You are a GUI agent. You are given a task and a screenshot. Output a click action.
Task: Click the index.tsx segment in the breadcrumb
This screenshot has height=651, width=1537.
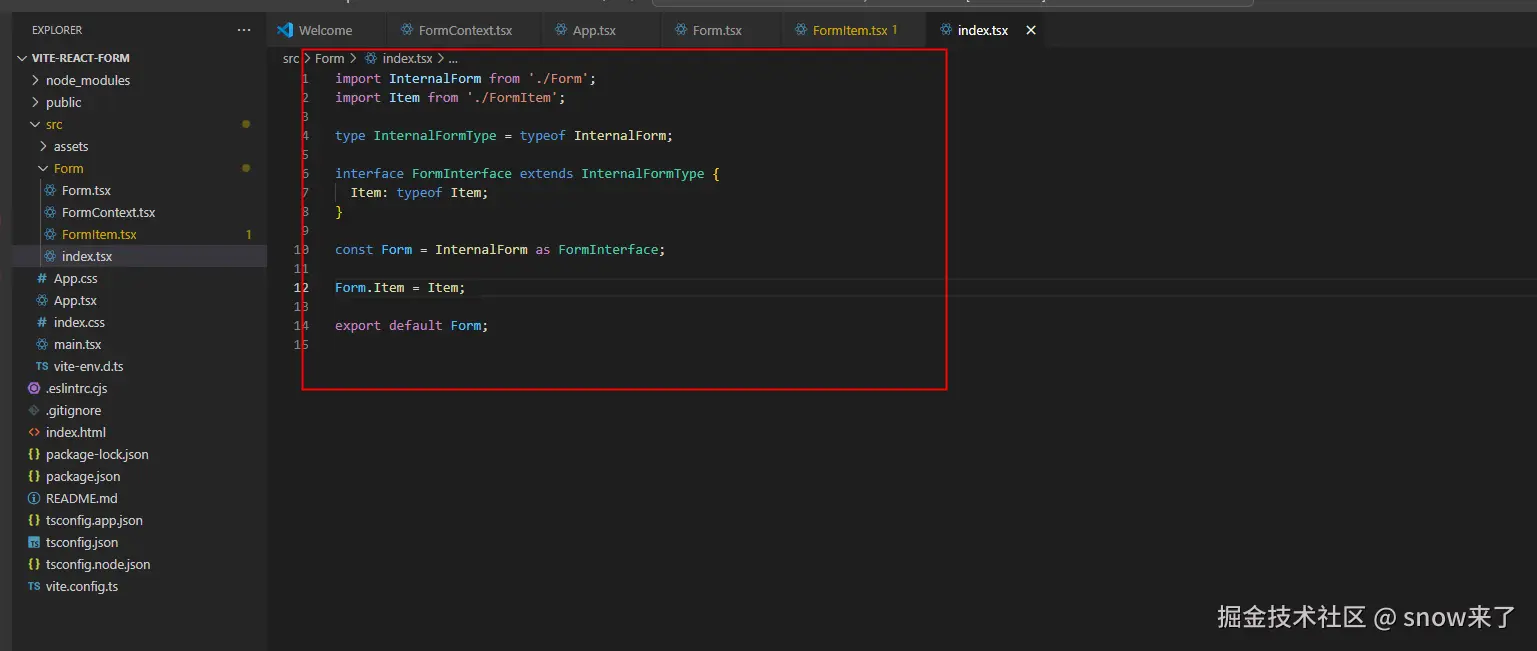(x=407, y=58)
